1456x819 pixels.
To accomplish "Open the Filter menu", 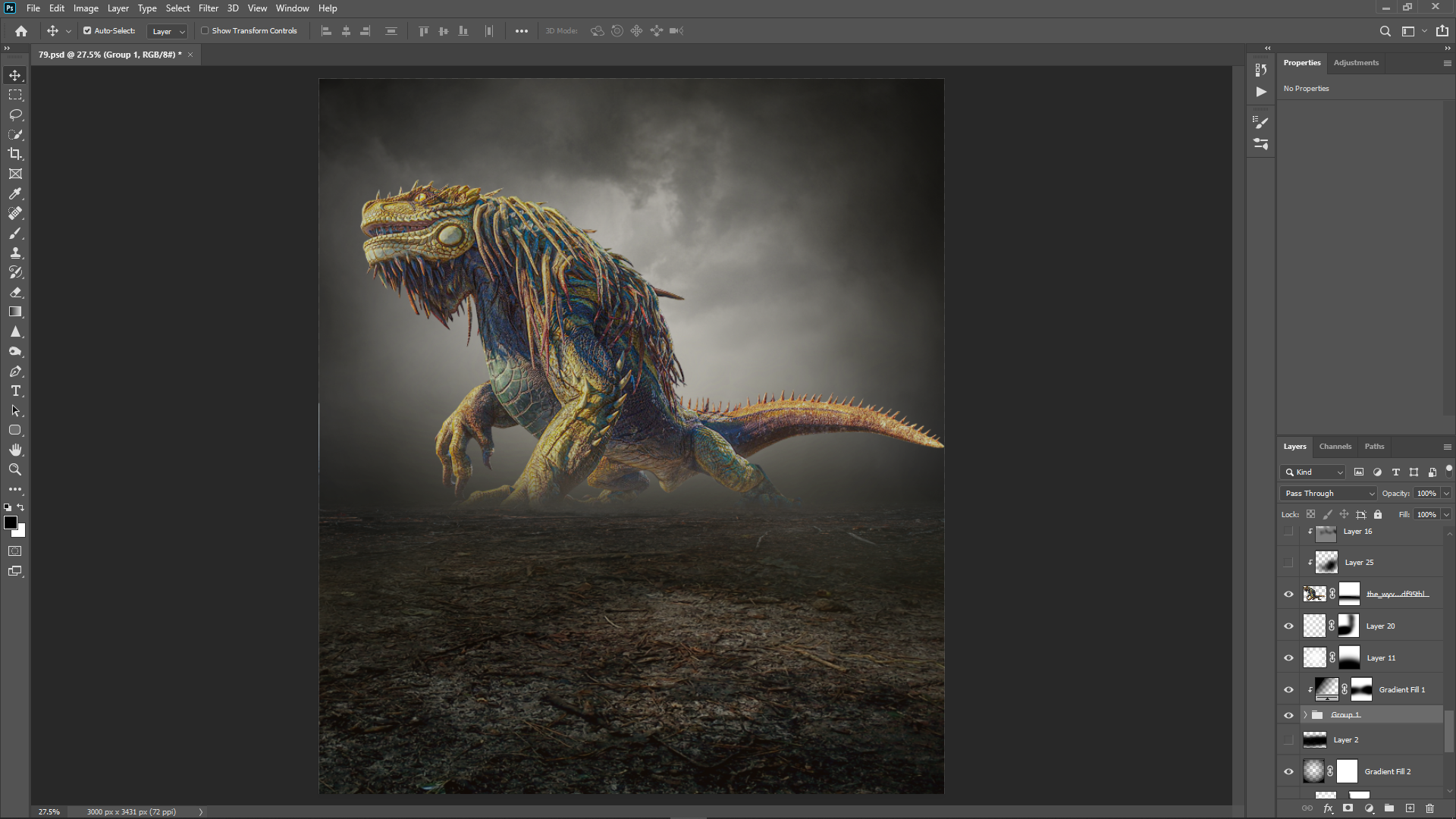I will tap(209, 8).
